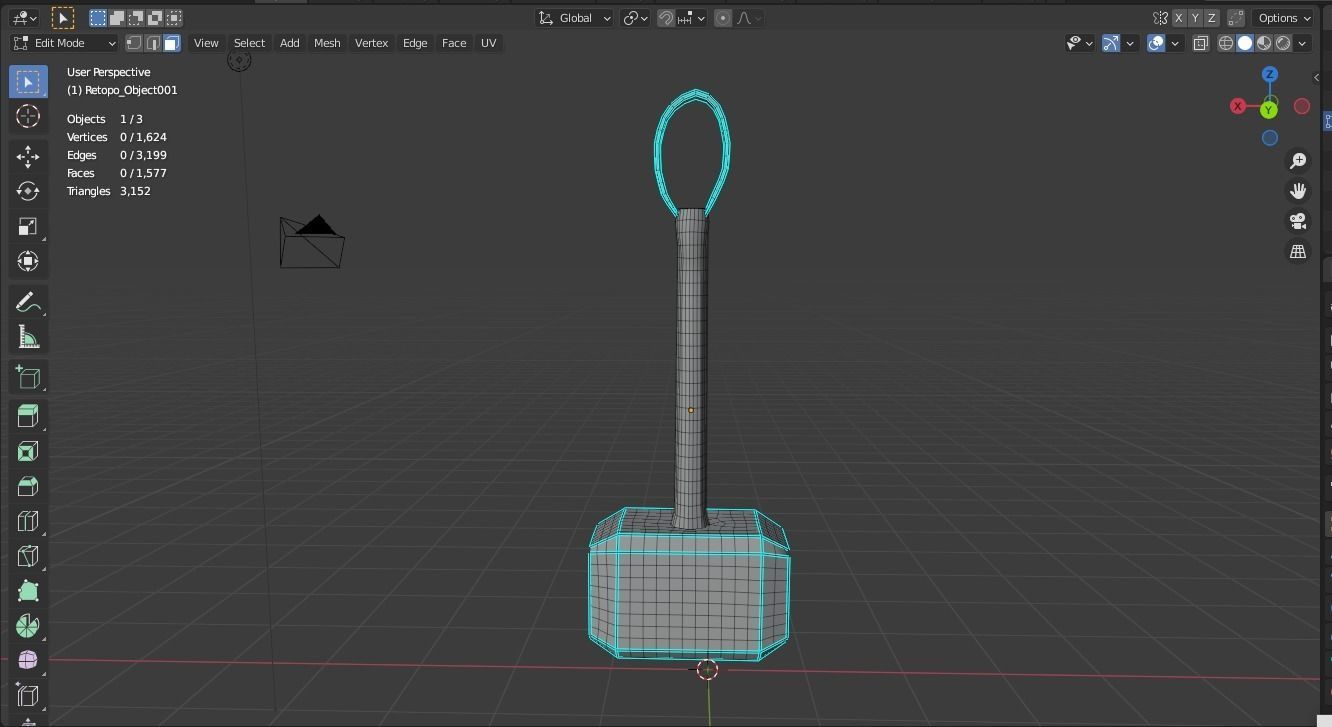1332x727 pixels.
Task: Choose the Measure tool
Action: pyautogui.click(x=28, y=337)
